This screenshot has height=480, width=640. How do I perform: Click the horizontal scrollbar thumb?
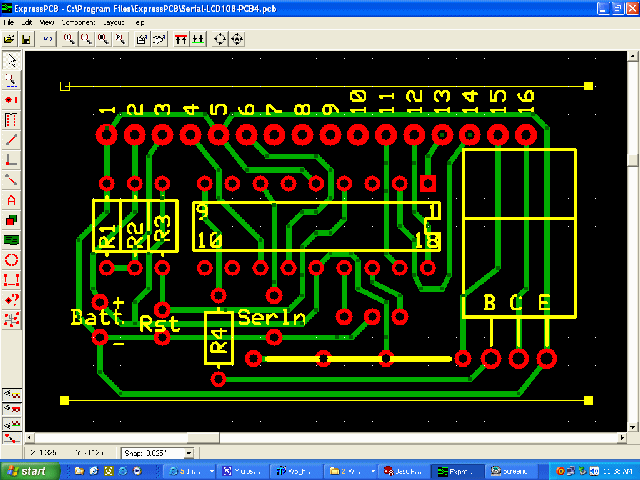pos(203,438)
